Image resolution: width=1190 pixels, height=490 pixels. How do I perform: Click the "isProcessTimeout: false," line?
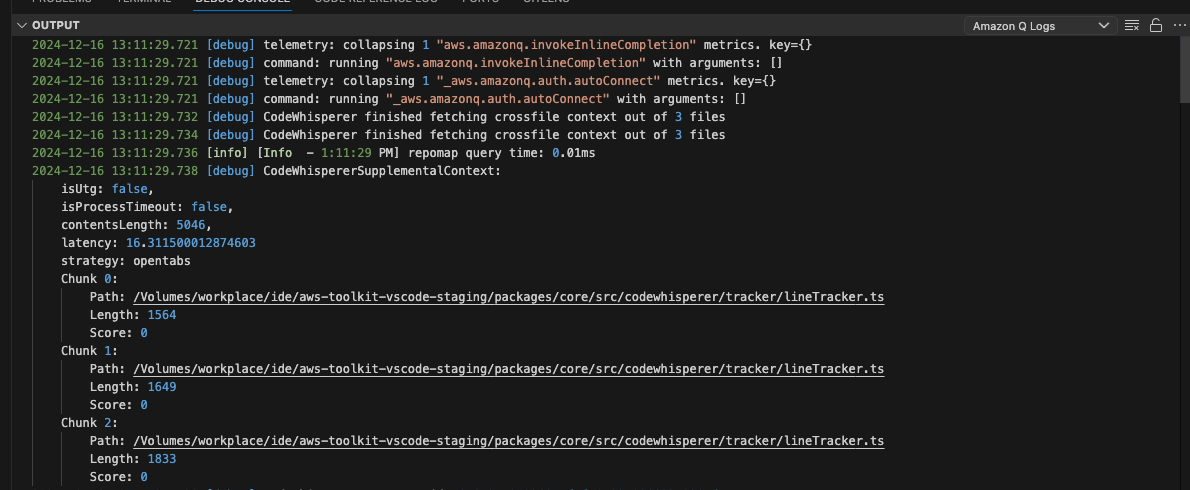tap(147, 207)
